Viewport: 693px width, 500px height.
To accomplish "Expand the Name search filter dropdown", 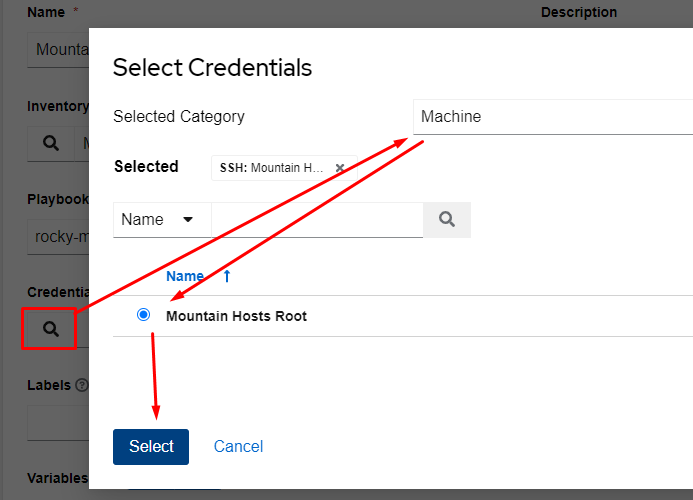I will coord(162,219).
